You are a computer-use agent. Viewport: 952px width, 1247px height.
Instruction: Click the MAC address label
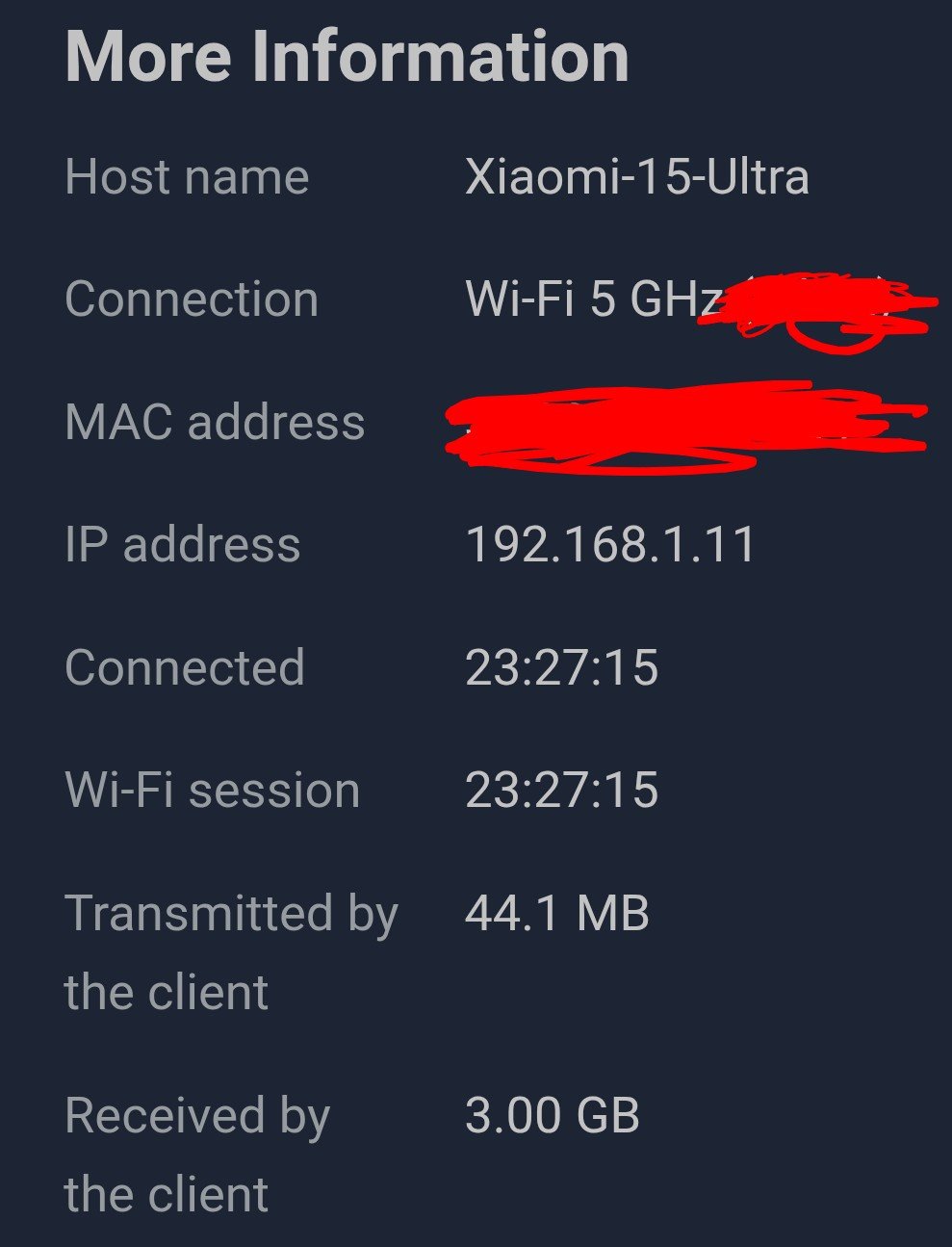click(x=215, y=422)
